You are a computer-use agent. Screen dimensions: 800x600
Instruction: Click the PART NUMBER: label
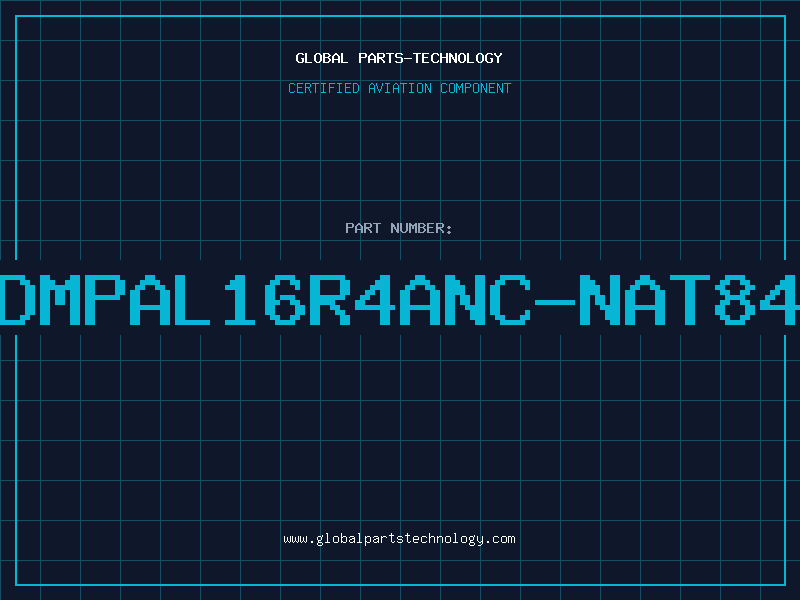click(x=399, y=228)
